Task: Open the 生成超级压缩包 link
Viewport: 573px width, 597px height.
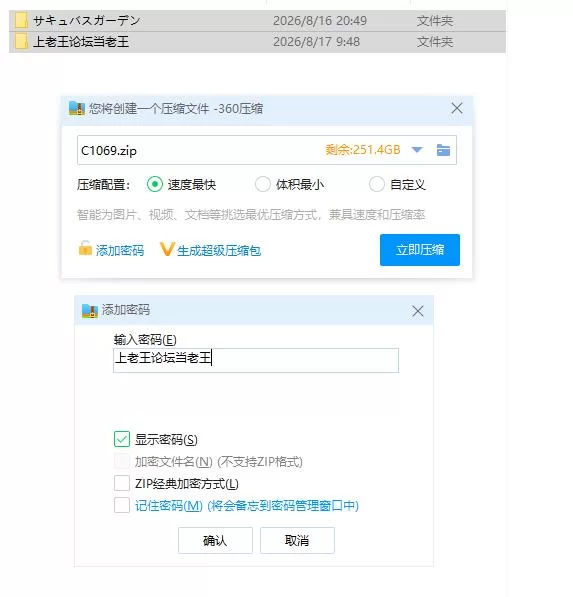Action: coord(219,251)
